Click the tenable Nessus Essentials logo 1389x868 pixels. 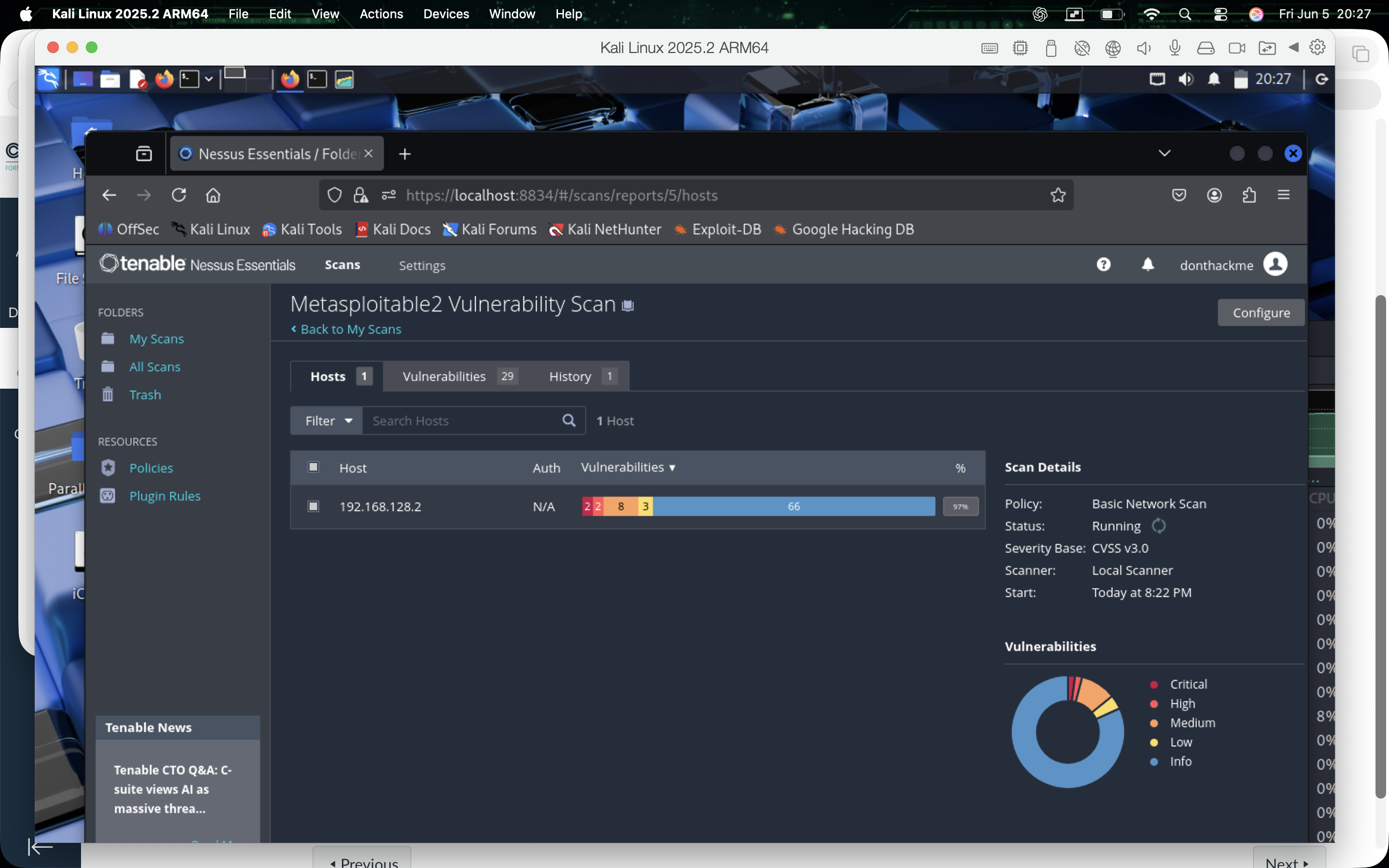tap(197, 263)
